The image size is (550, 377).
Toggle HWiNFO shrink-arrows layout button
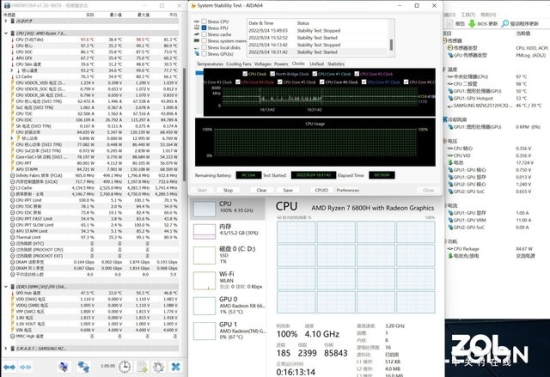(26, 367)
